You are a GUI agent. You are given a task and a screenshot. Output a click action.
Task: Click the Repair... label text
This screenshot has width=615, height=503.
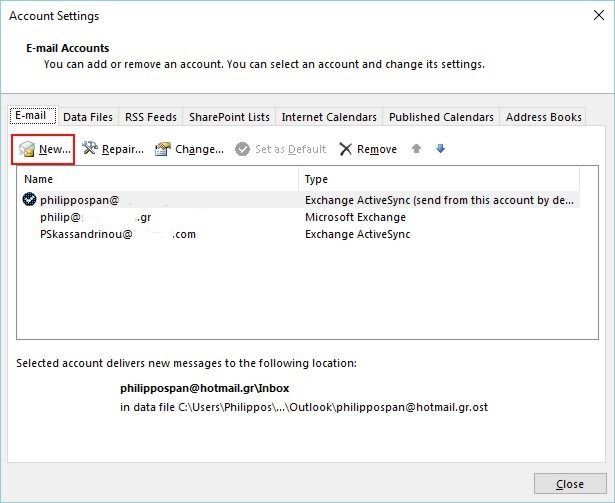(123, 149)
